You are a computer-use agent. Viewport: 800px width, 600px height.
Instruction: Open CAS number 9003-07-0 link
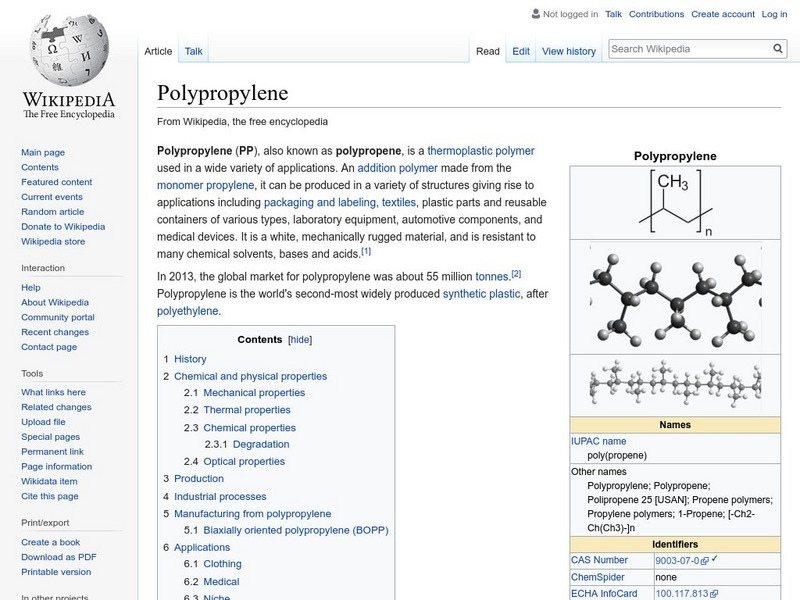point(677,561)
